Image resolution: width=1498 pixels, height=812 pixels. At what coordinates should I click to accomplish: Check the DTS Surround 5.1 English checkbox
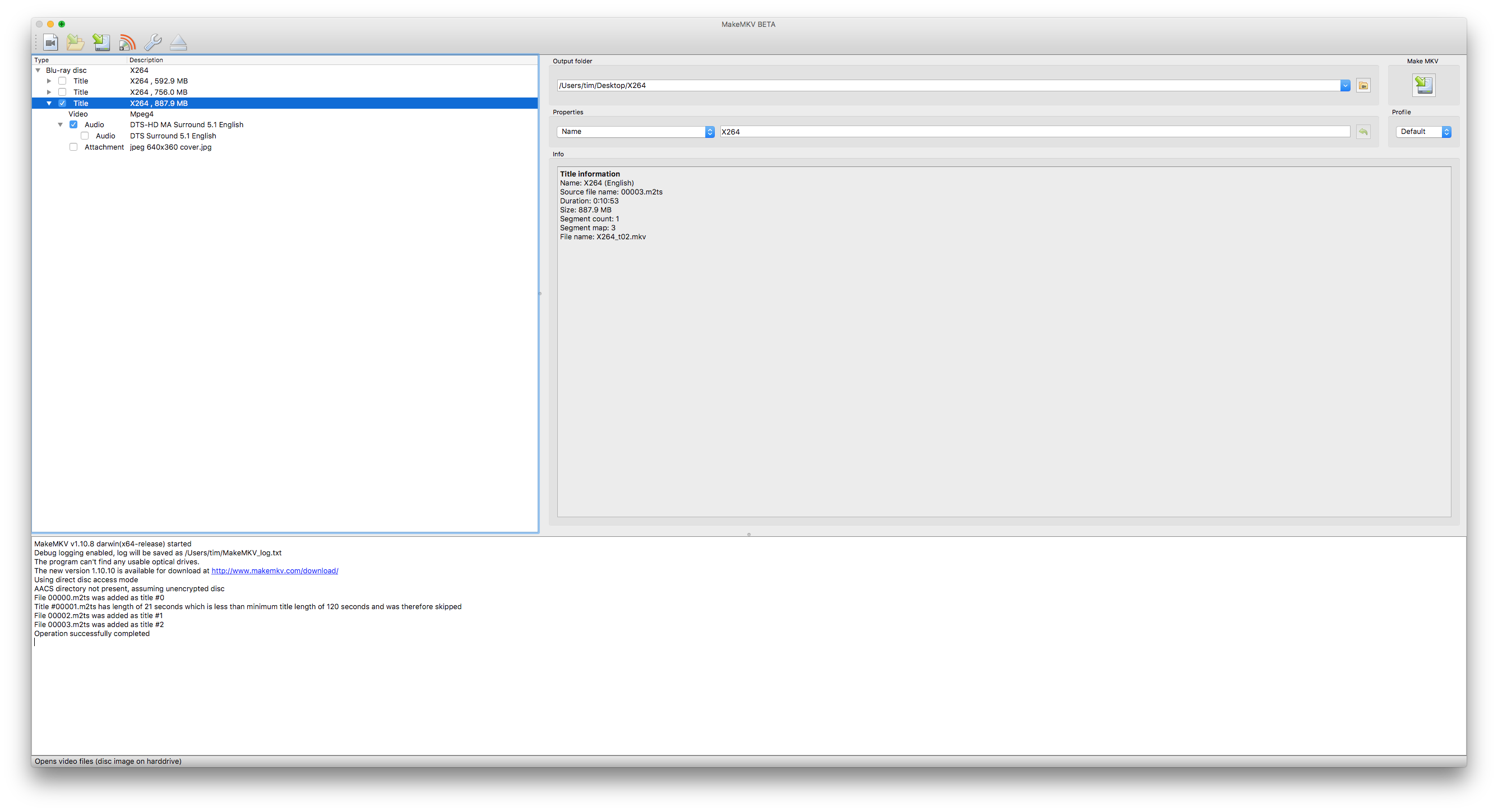point(85,136)
